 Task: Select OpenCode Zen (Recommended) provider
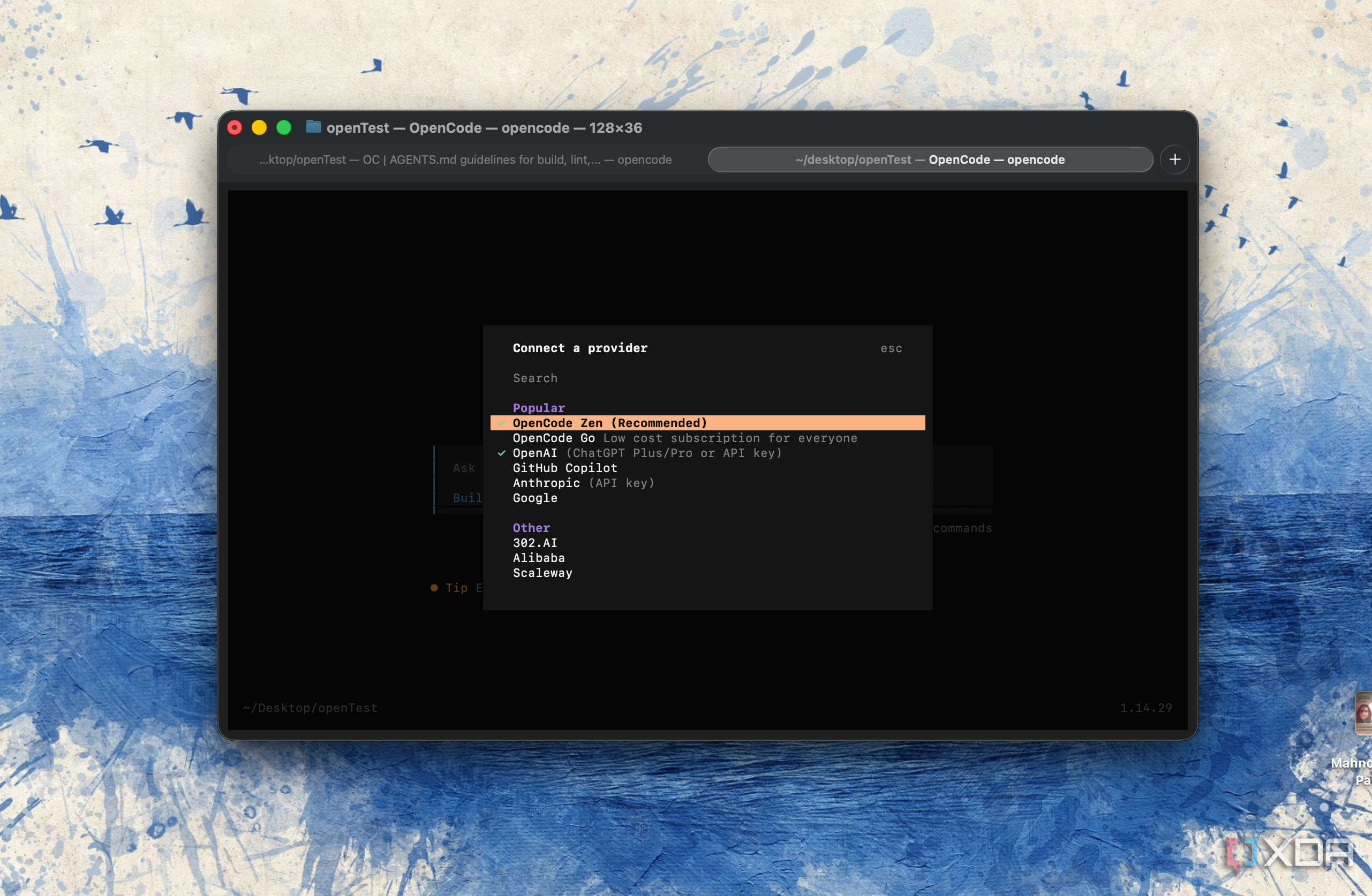coord(707,423)
